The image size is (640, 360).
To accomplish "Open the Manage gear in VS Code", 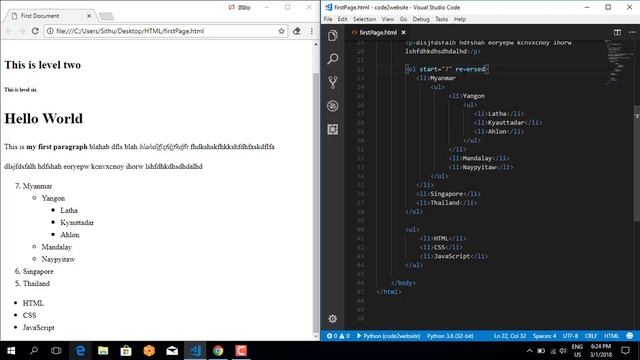I will [x=333, y=319].
